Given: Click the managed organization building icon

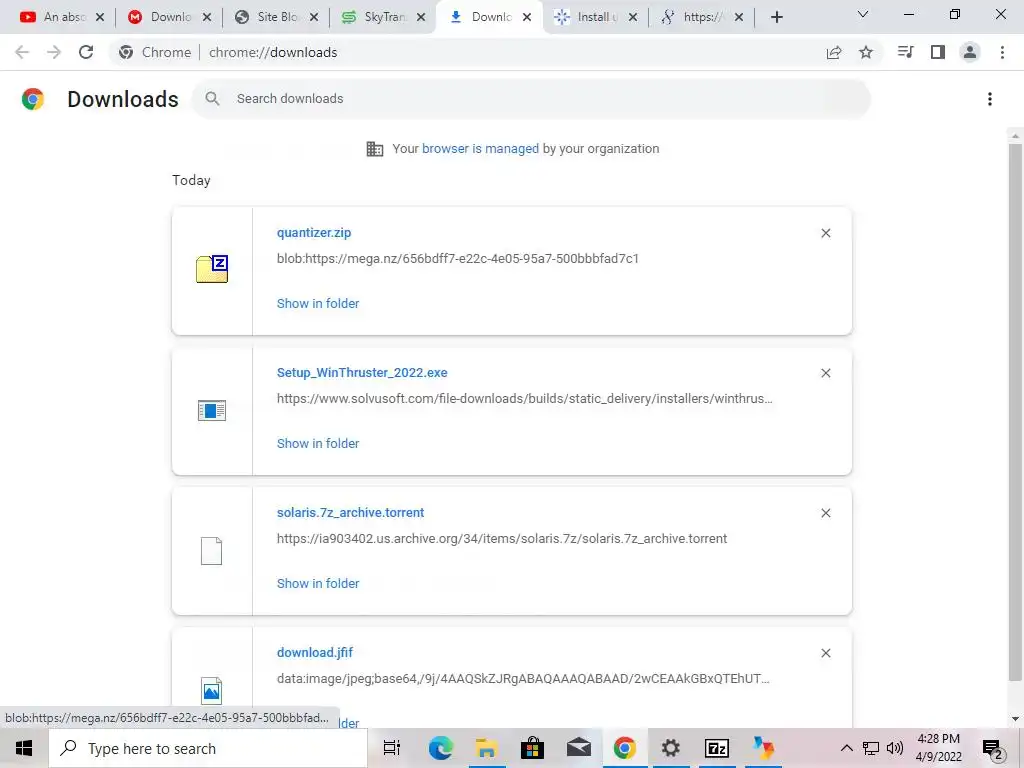Looking at the screenshot, I should tap(375, 149).
